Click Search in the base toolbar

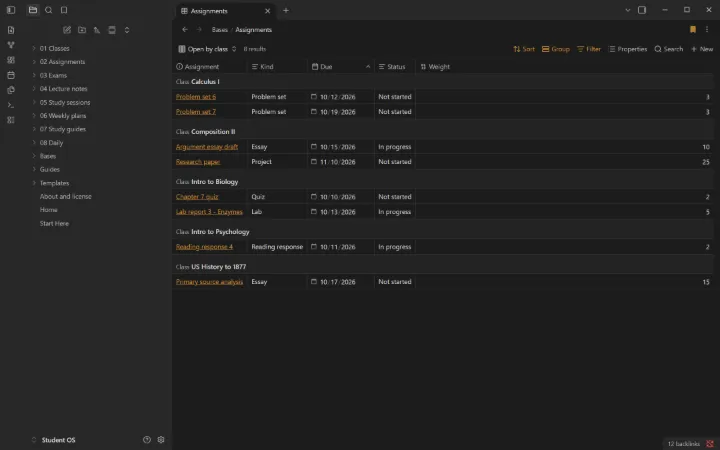[x=669, y=49]
